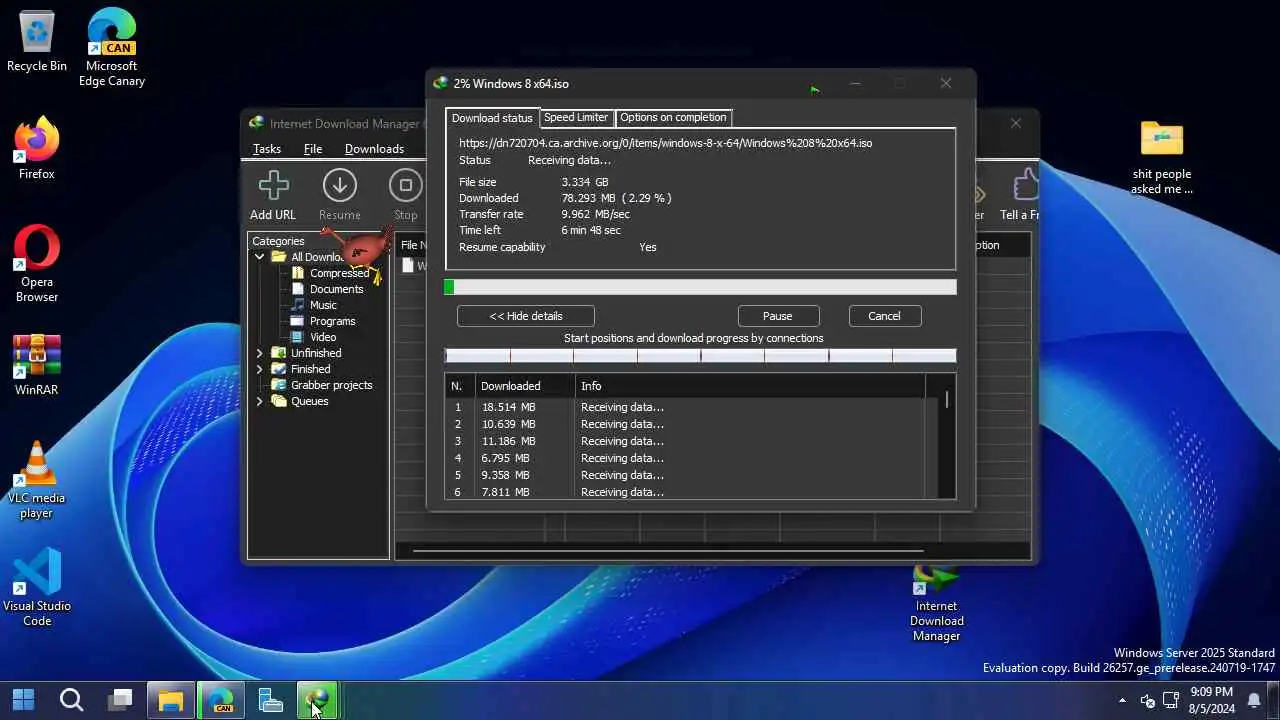Open the 'shit people asked me' folder
The image size is (1280, 720).
[x=1161, y=158]
